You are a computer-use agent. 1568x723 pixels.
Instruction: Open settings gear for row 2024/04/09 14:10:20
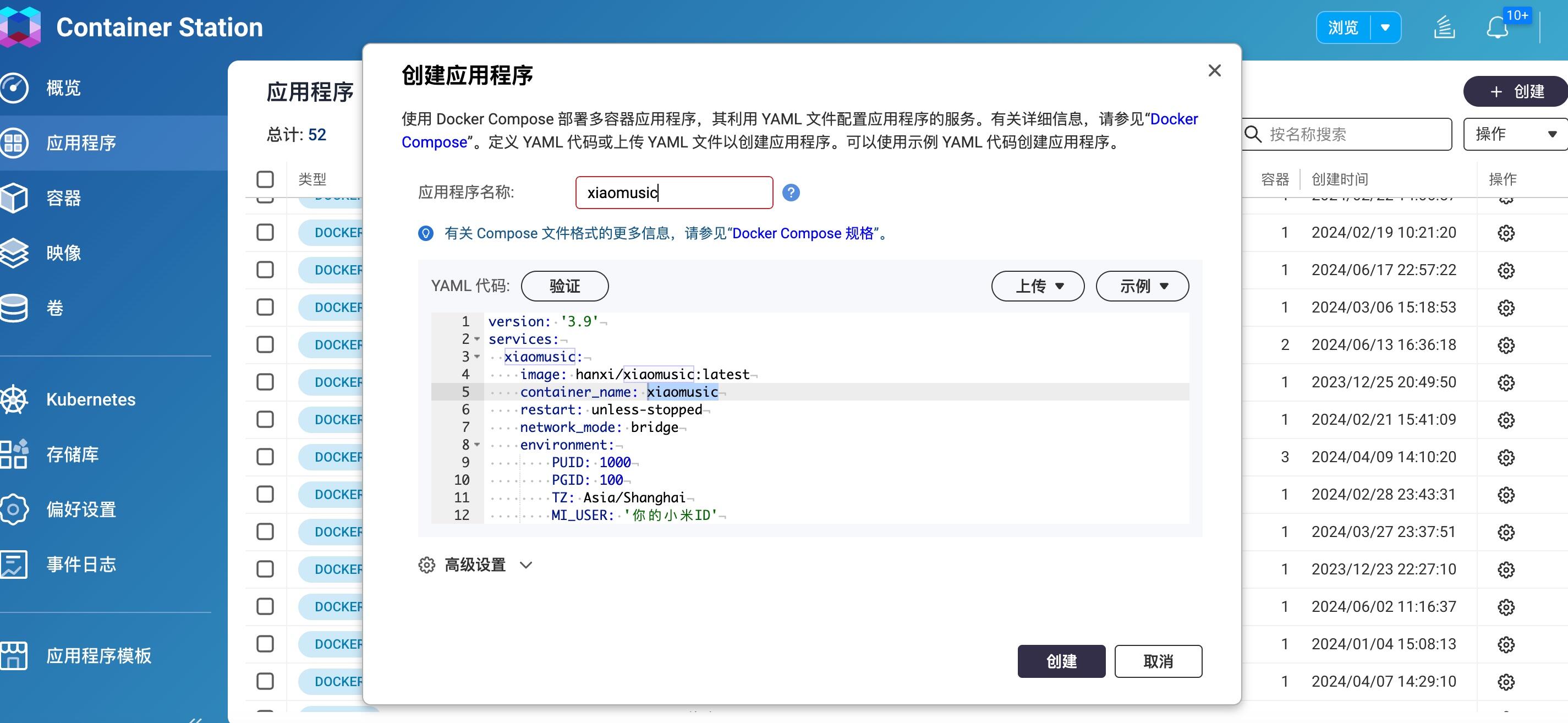point(1506,457)
